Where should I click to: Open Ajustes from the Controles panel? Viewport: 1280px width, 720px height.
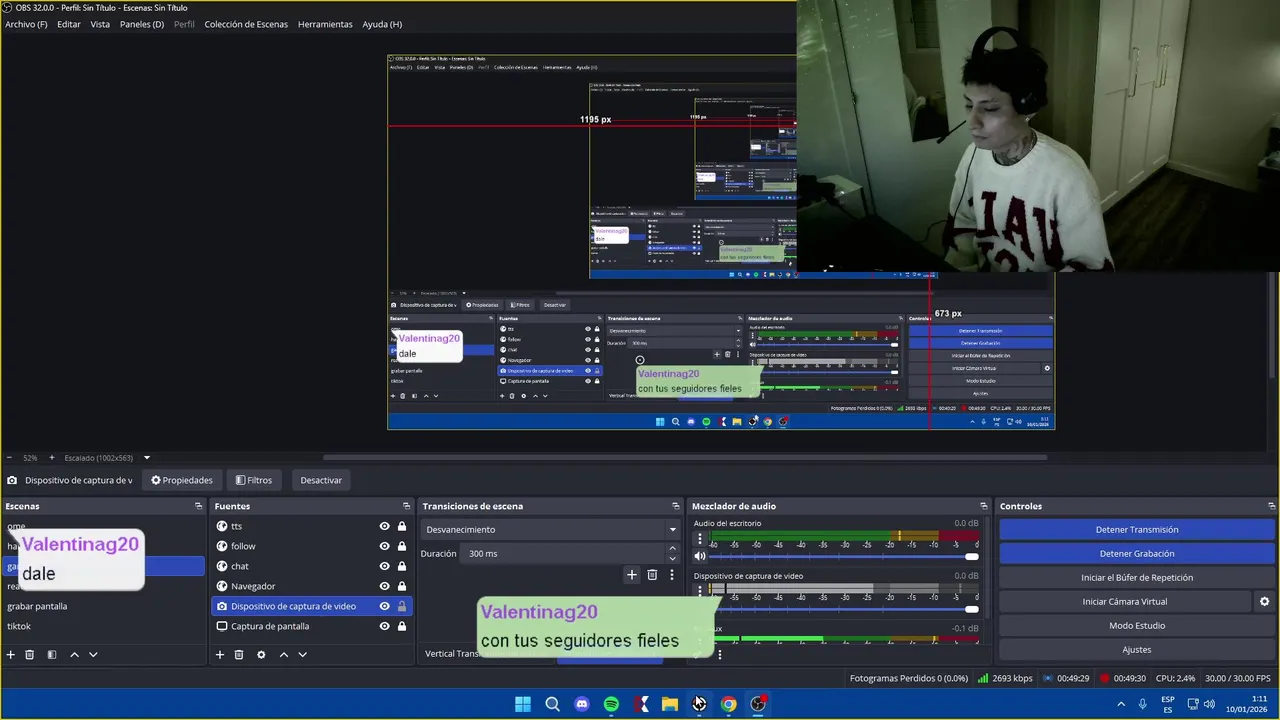coord(1137,650)
